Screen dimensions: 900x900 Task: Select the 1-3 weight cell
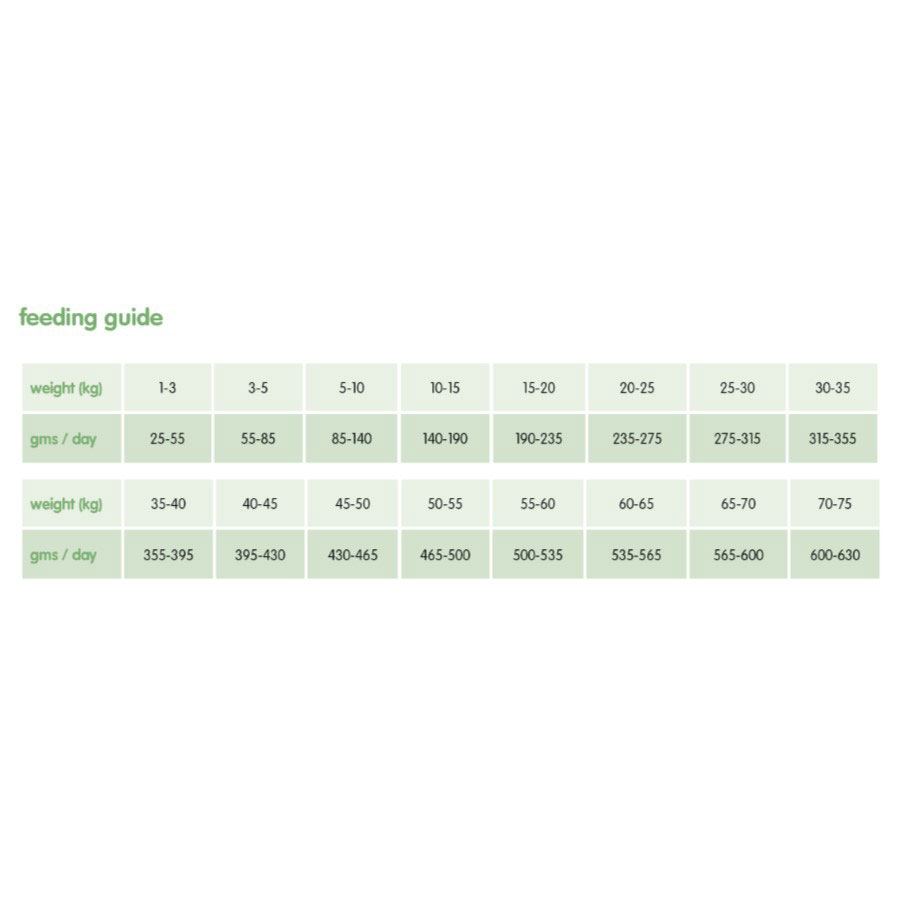point(167,388)
